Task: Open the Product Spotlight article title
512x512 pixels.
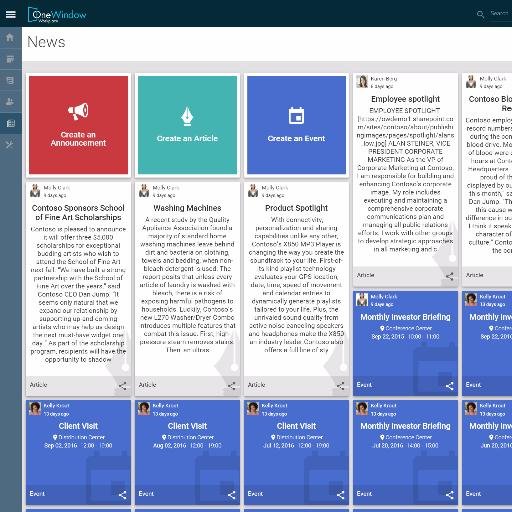Action: [x=296, y=208]
